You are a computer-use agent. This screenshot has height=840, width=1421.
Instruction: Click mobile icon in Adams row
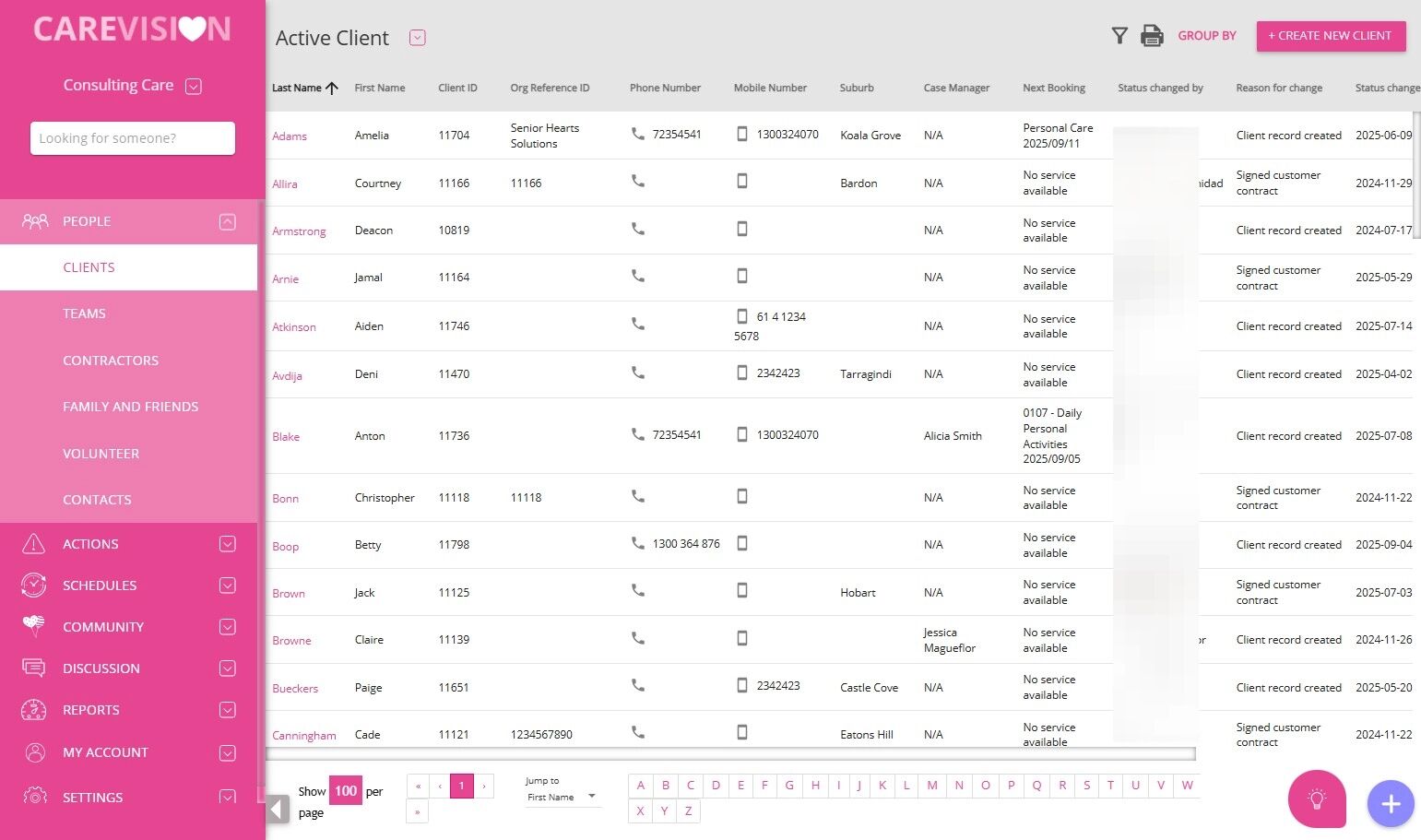coord(742,134)
